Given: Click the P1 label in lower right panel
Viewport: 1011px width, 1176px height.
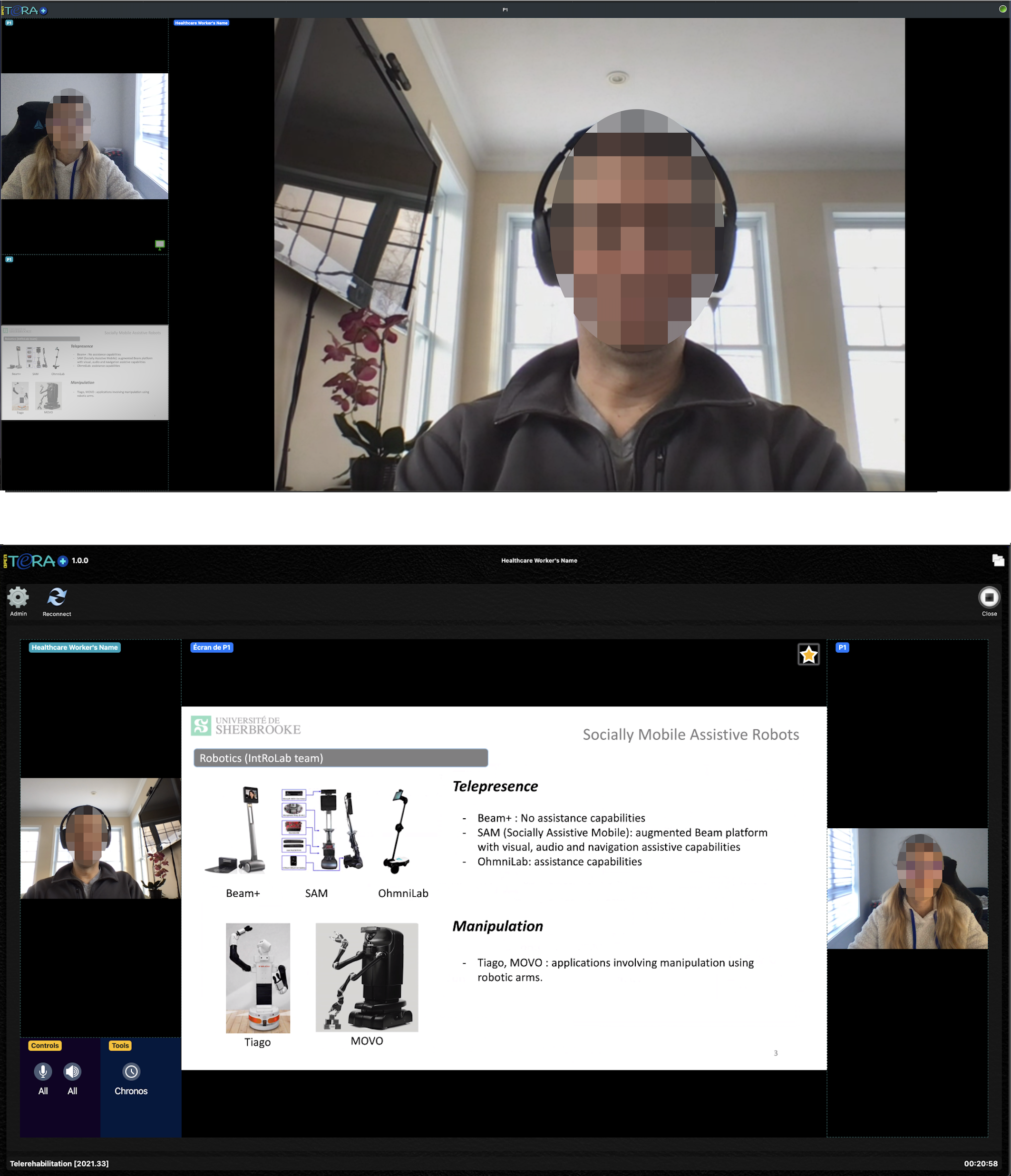Looking at the screenshot, I should (842, 647).
